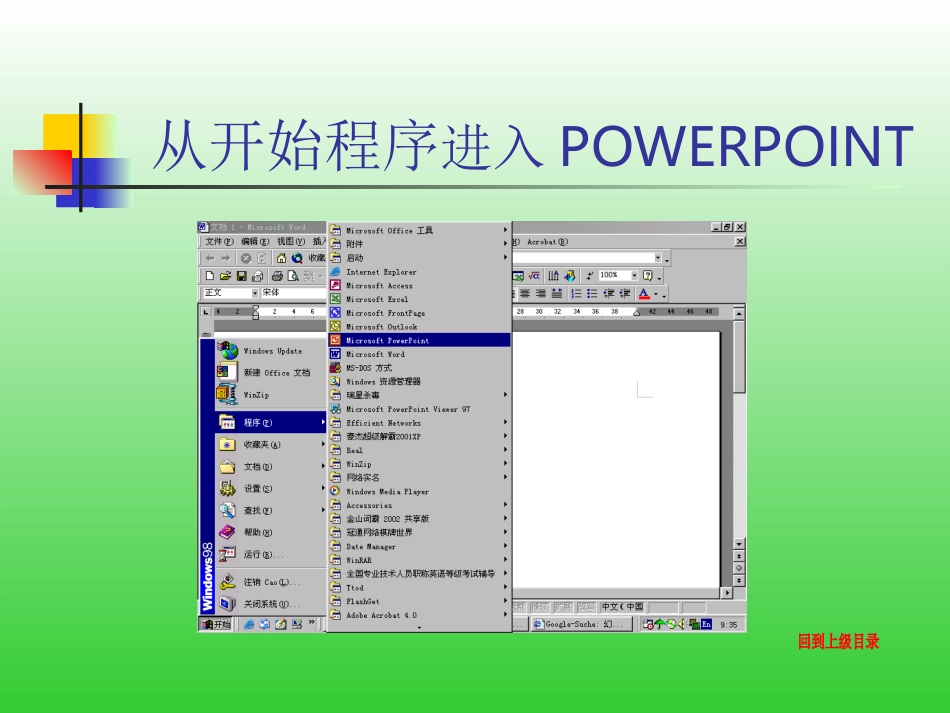950x713 pixels.
Task: Click 注销 Cao(L)... log off entry
Action: 271,582
